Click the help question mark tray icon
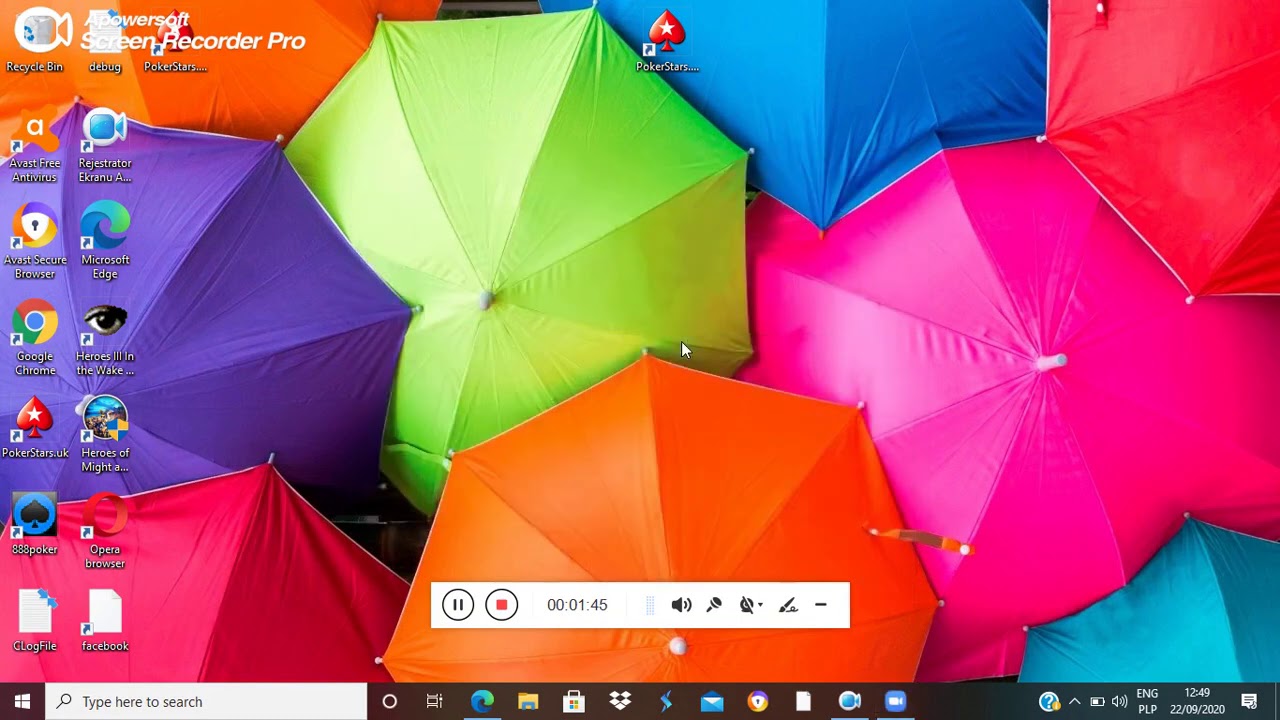 click(1048, 702)
